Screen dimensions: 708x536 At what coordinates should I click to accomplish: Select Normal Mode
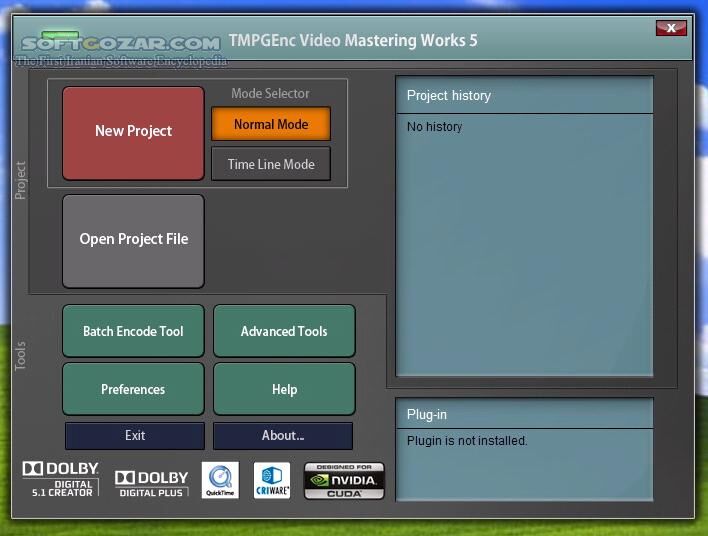271,124
